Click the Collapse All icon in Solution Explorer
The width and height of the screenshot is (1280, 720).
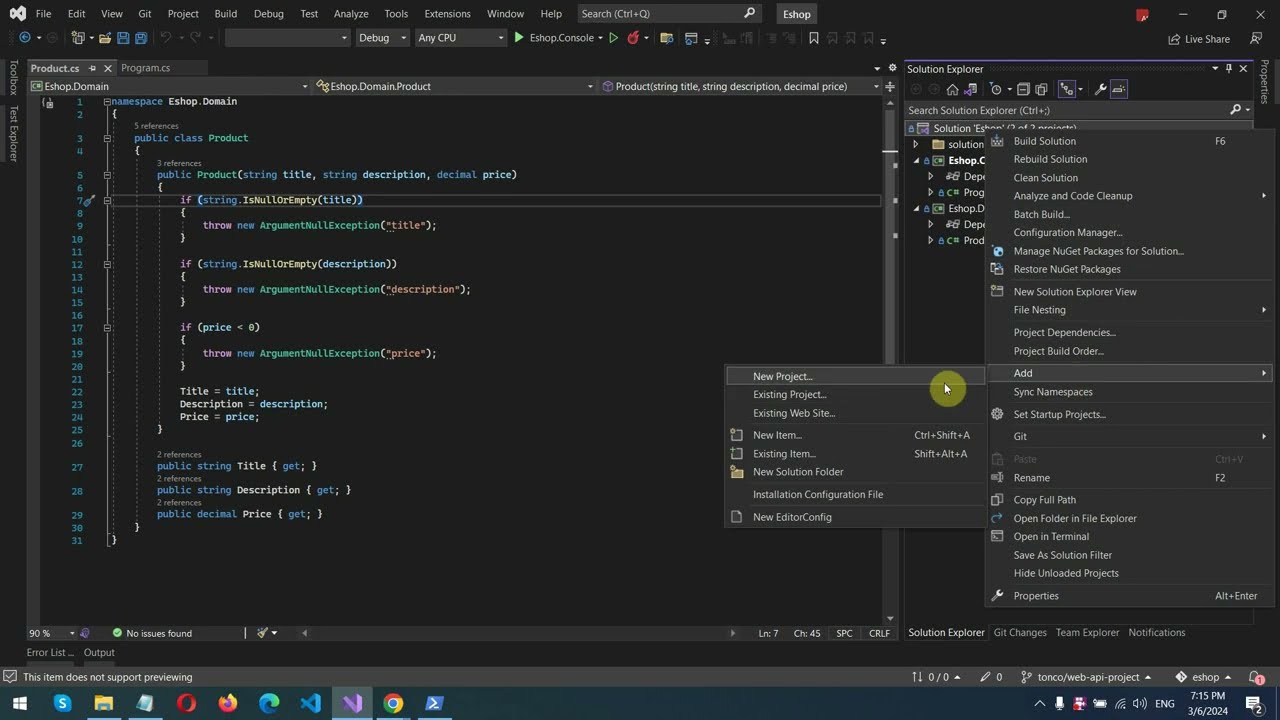click(1023, 89)
